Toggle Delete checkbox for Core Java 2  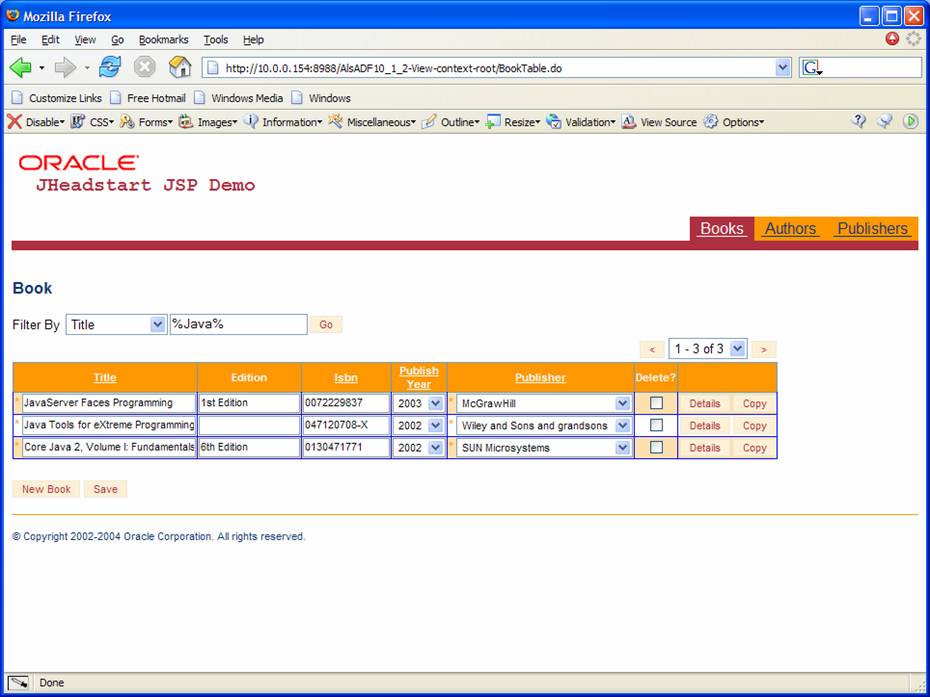(x=656, y=447)
